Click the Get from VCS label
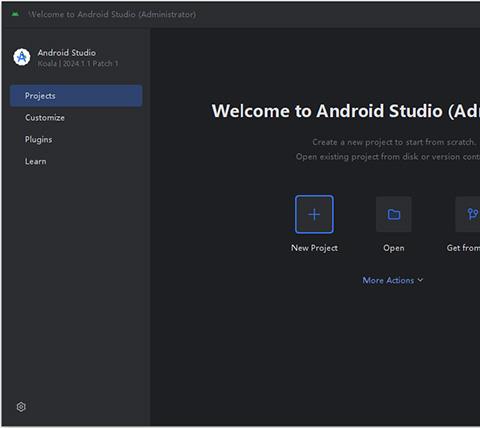The width and height of the screenshot is (480, 428). click(x=463, y=248)
